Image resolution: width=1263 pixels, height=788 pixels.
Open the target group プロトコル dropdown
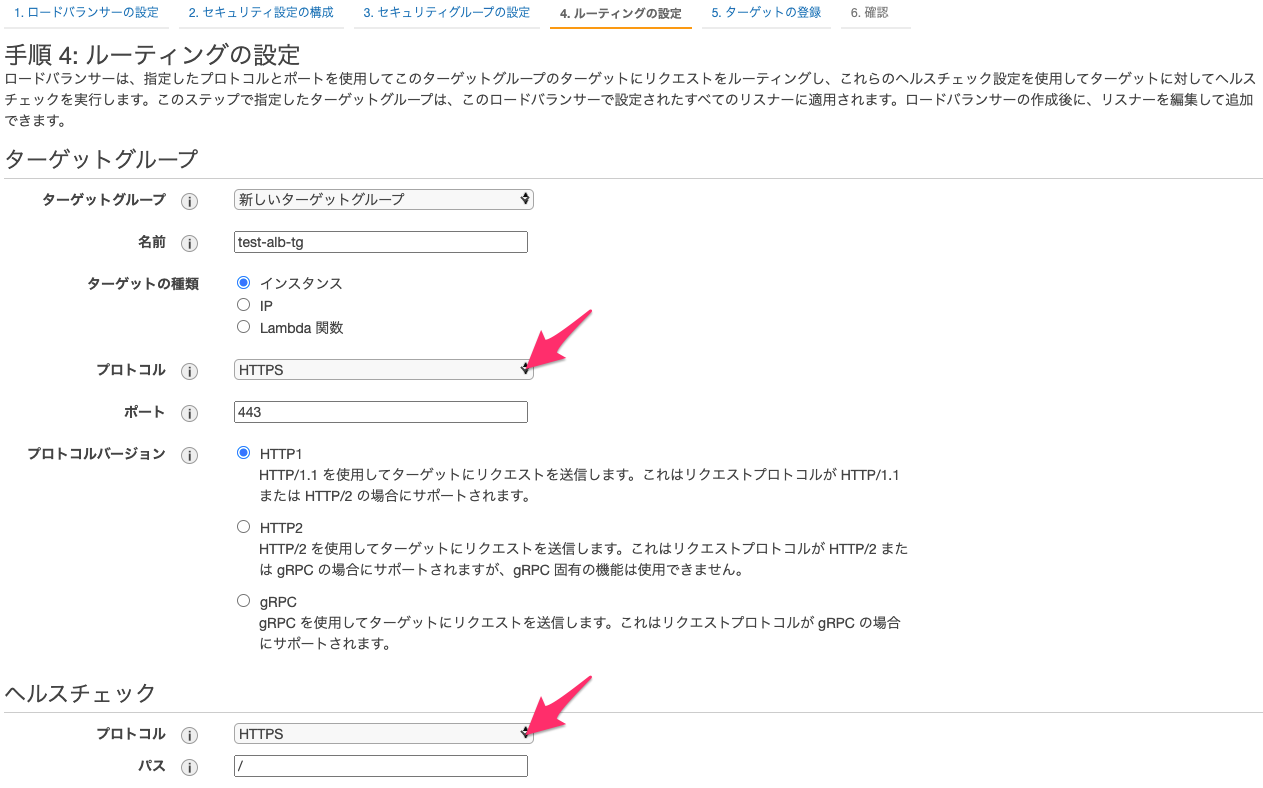pos(382,370)
